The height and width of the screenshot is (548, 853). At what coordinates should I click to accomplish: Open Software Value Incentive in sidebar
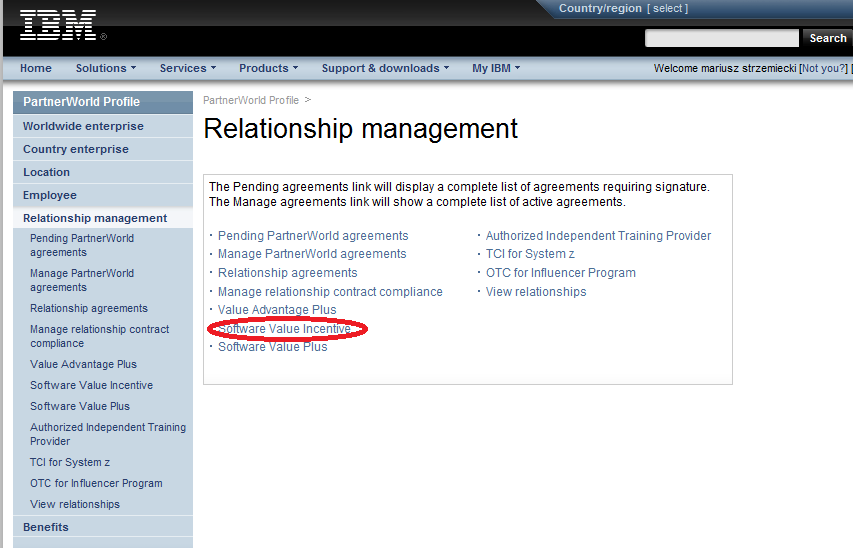tap(91, 385)
